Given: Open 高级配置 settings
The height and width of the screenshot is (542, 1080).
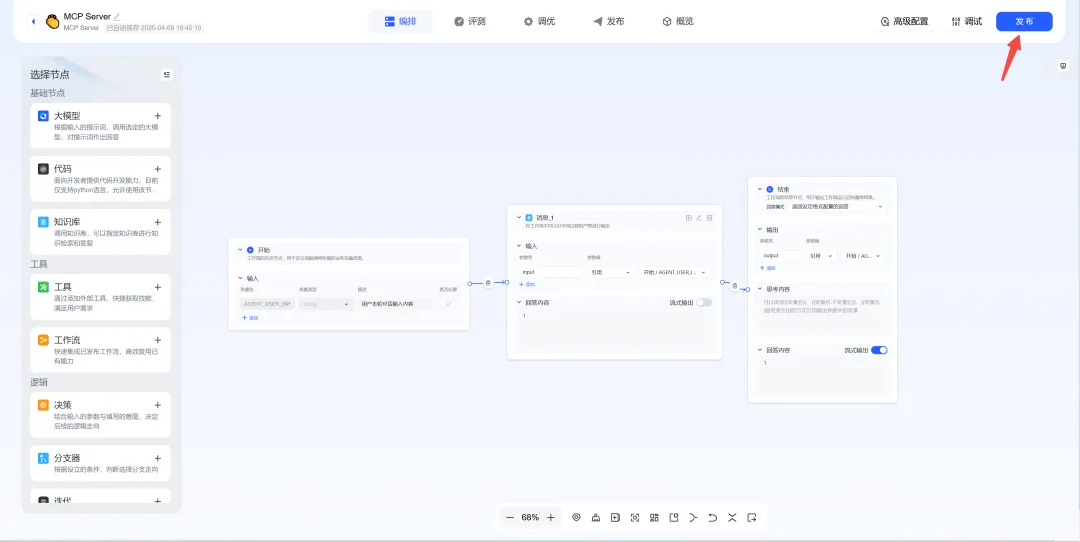Looking at the screenshot, I should (x=904, y=21).
